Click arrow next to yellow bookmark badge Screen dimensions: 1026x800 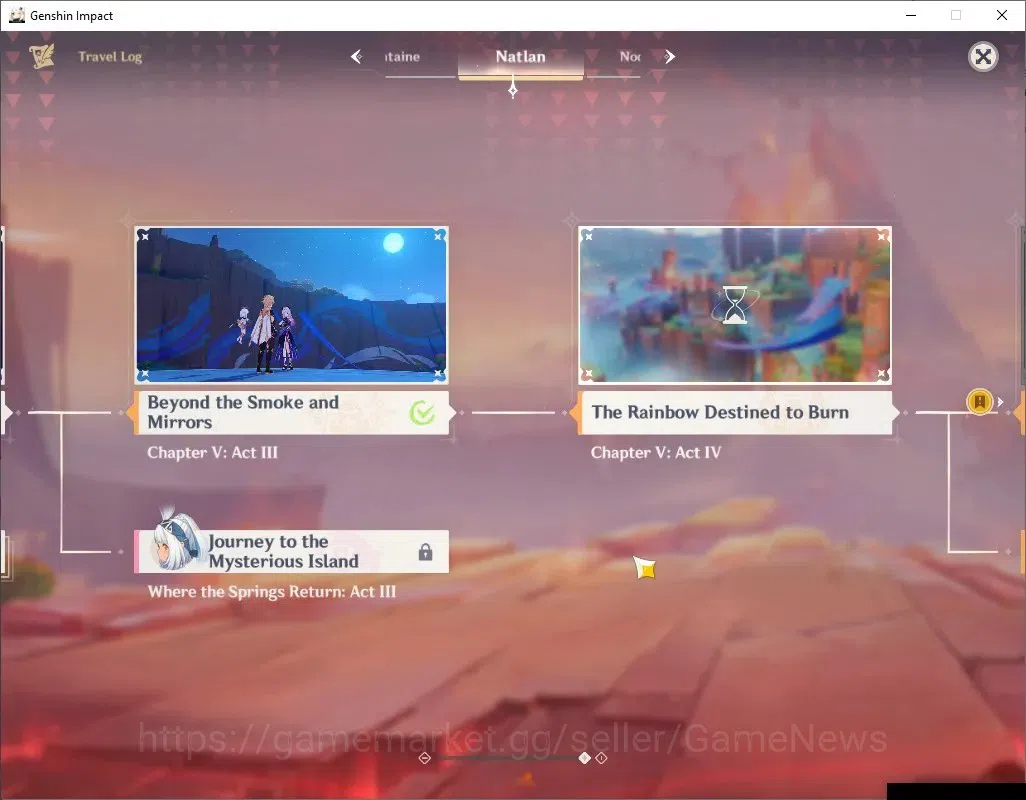[x=1000, y=402]
